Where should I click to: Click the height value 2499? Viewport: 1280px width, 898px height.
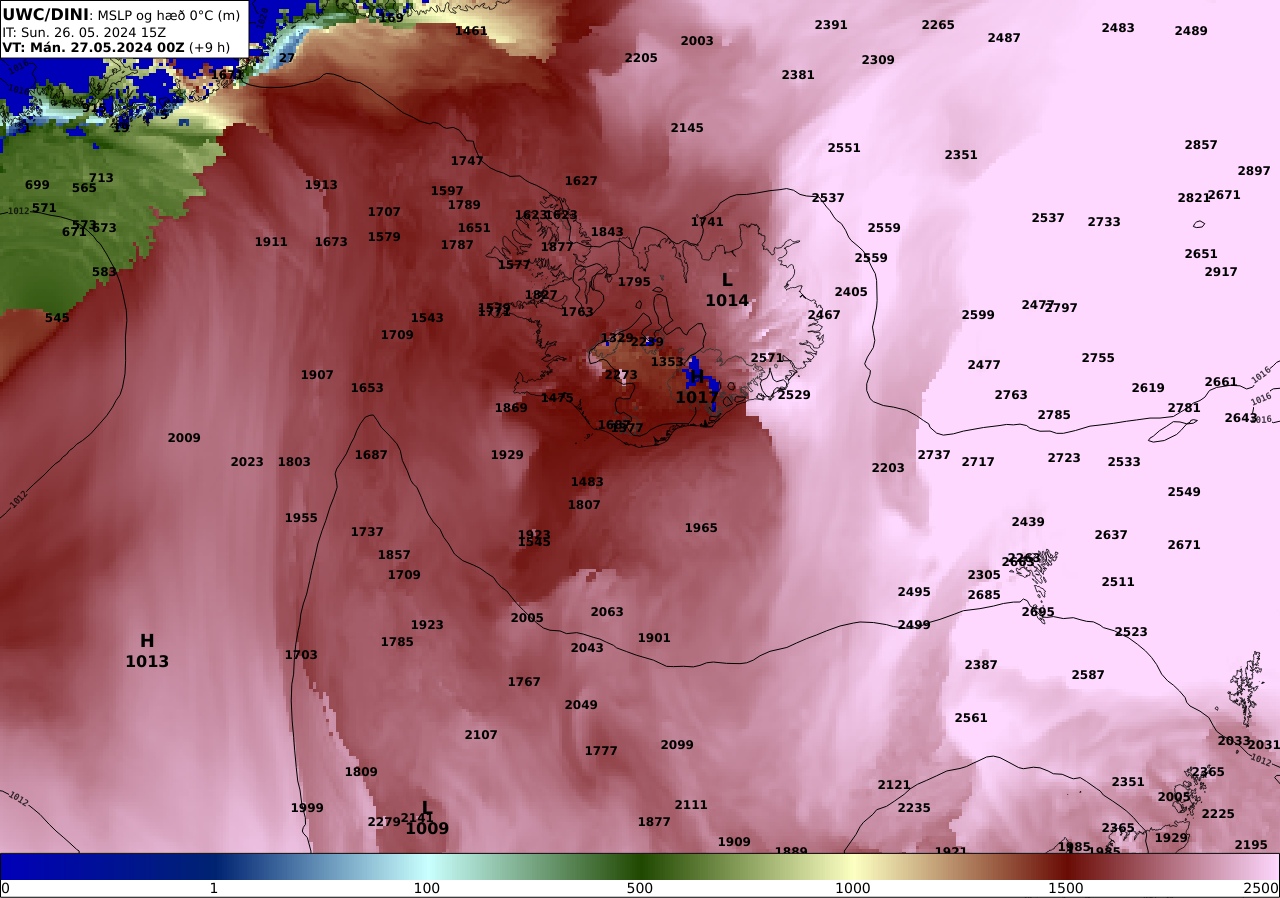[914, 625]
